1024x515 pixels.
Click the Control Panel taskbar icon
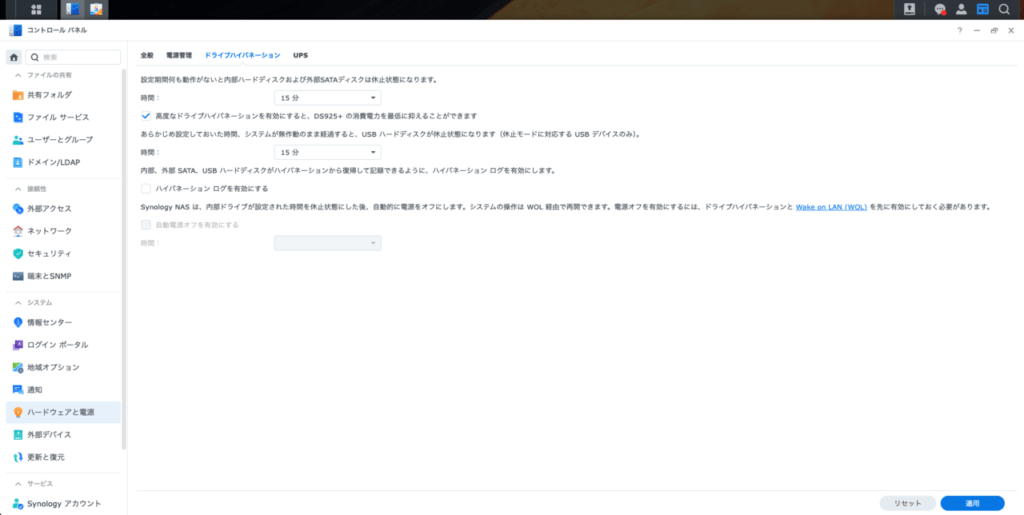[72, 9]
